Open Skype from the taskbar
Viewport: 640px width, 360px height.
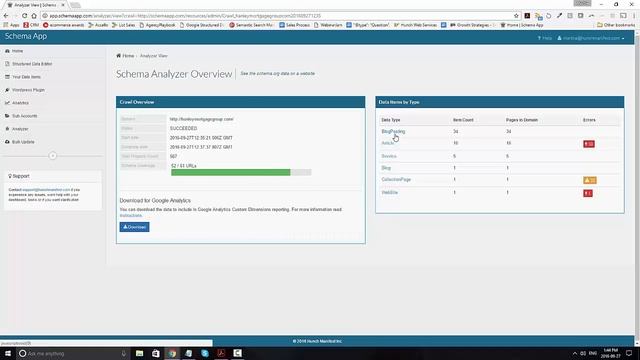(205, 353)
